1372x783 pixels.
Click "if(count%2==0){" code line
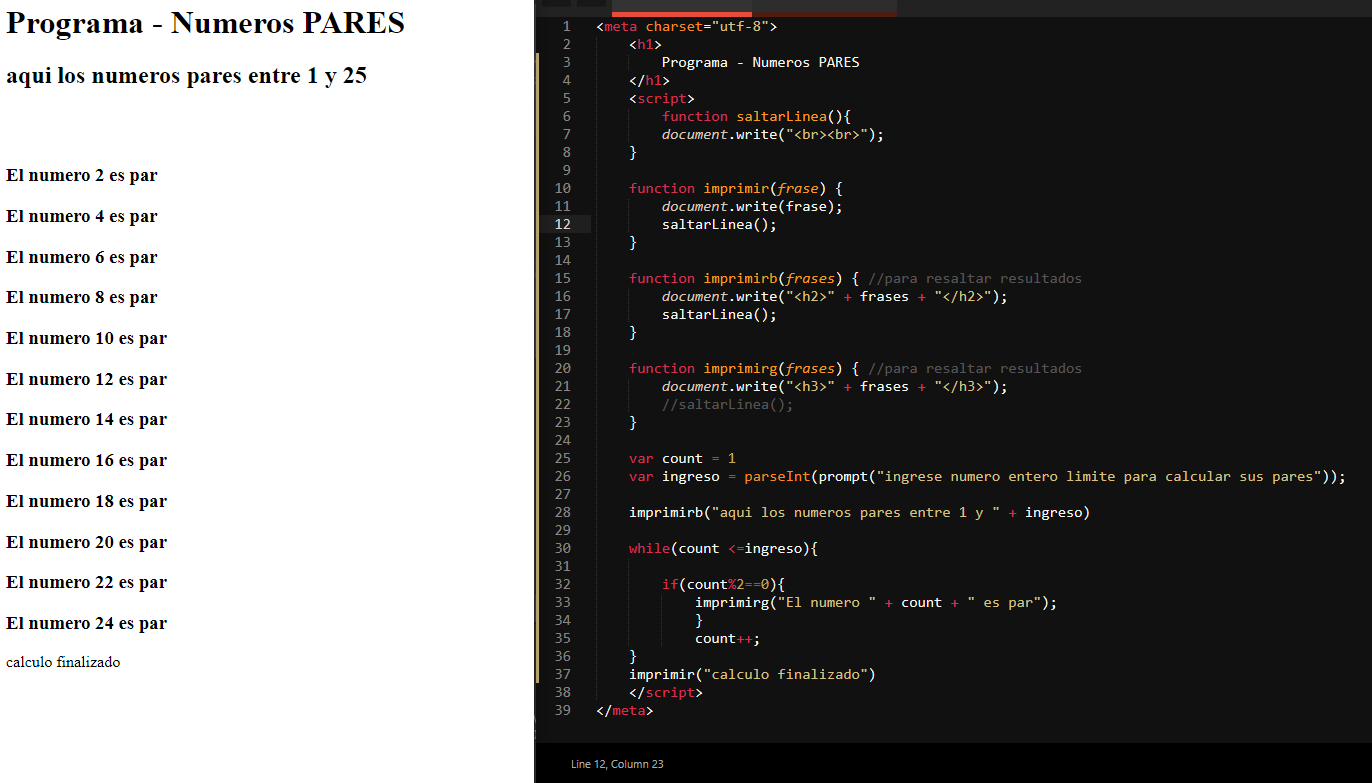tap(723, 584)
